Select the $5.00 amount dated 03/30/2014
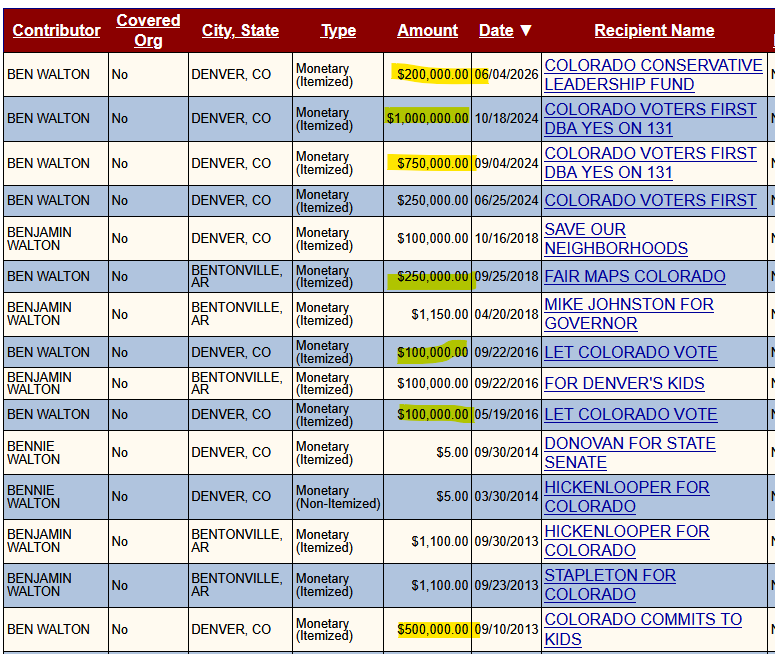This screenshot has height=654, width=775. coord(428,496)
